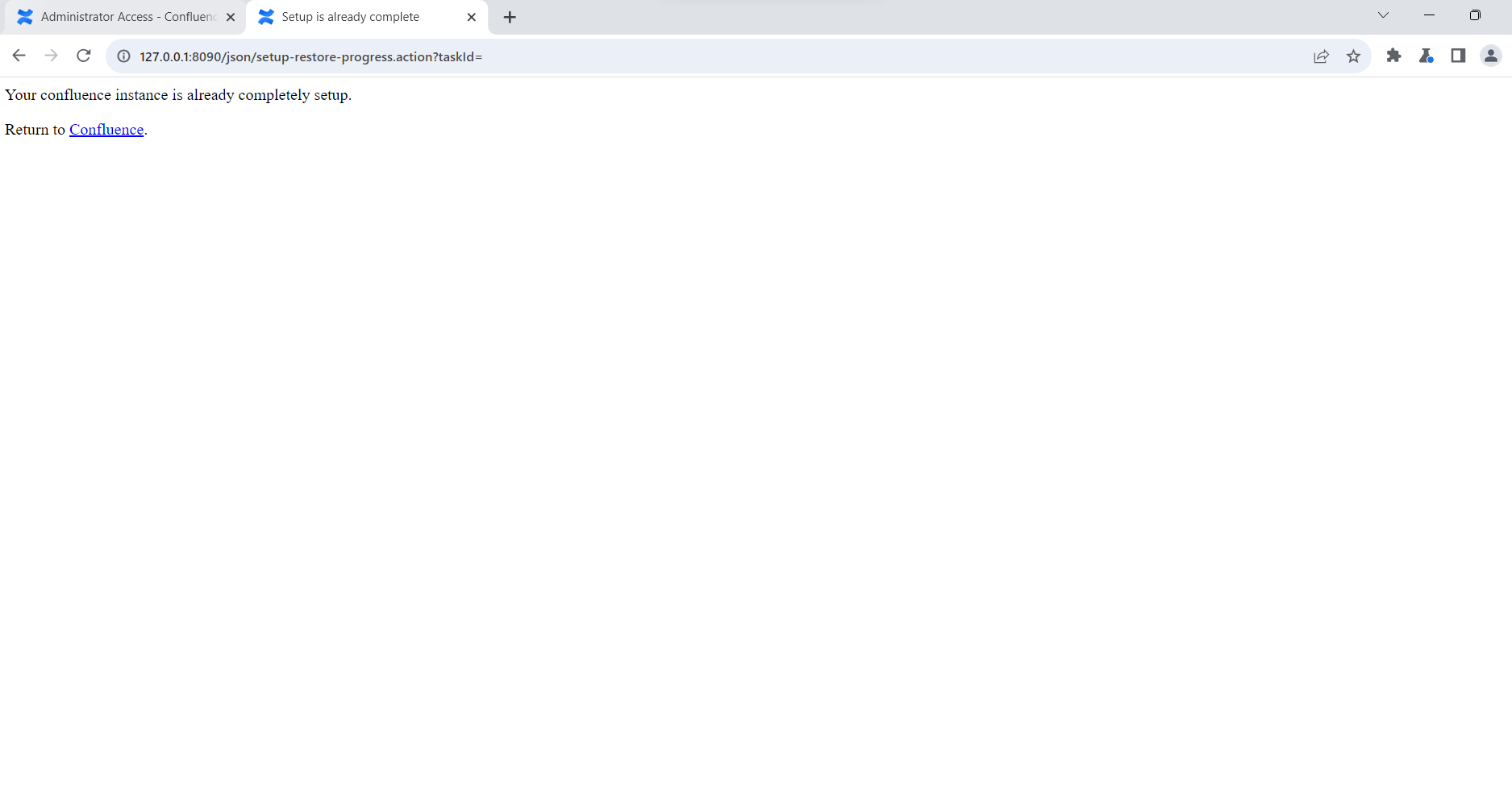Follow the Confluence link

[106, 130]
